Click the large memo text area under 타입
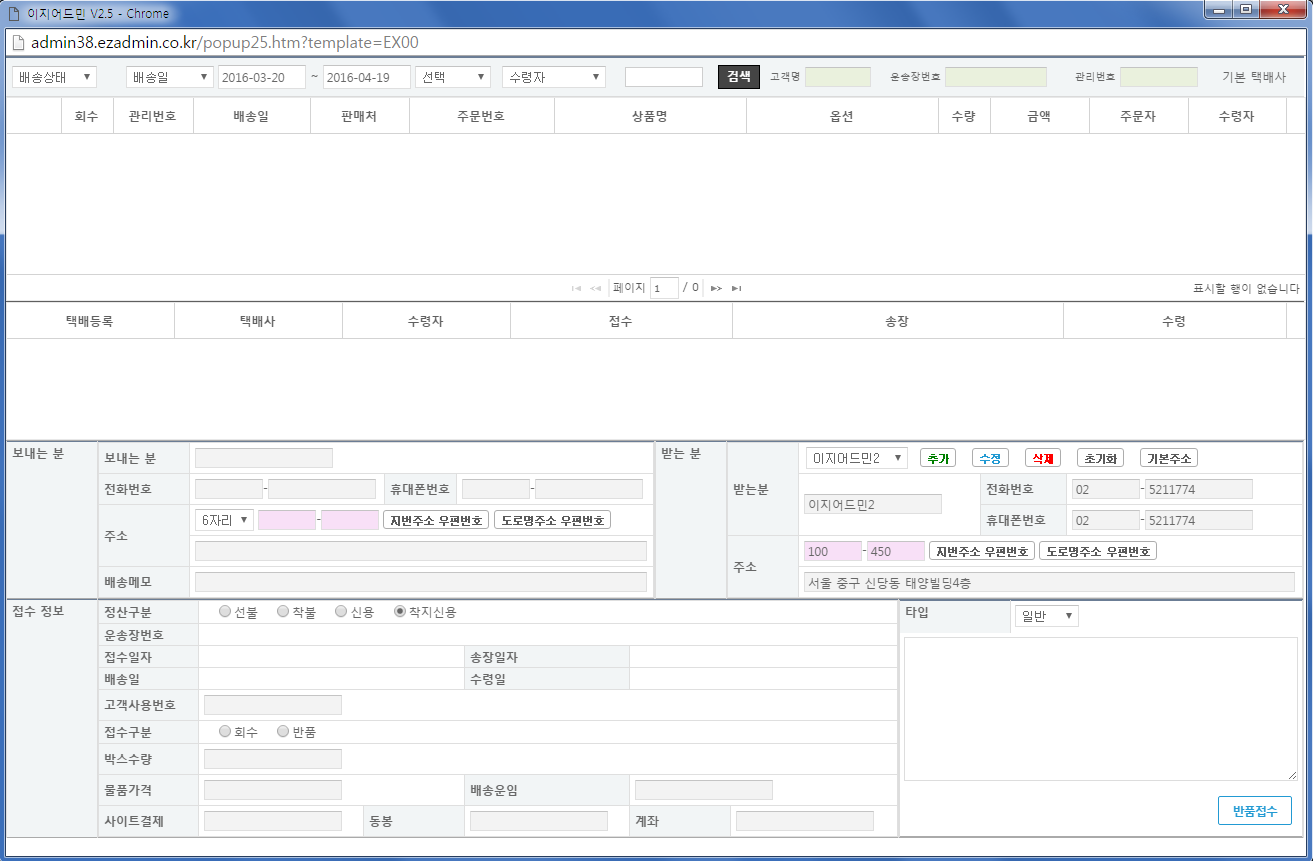Screen dimensions: 1313x861 coord(1101,709)
